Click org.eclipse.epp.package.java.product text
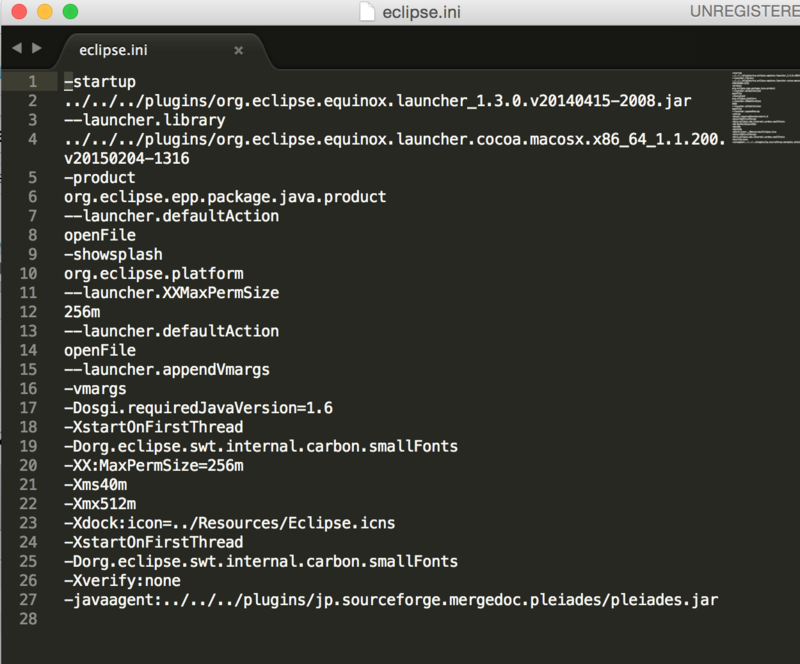Image resolution: width=800 pixels, height=664 pixels. (225, 197)
